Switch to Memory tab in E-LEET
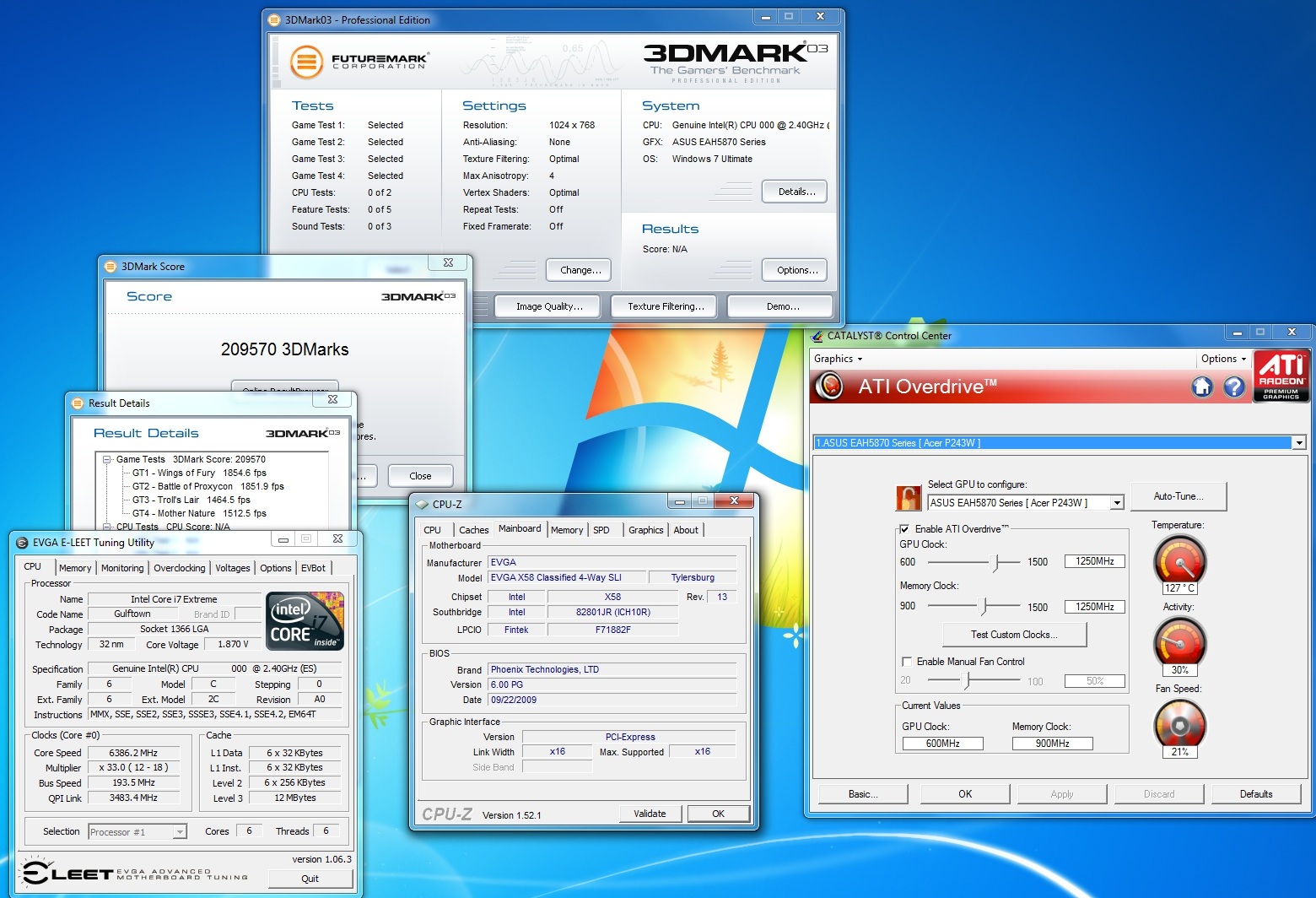 pos(75,568)
